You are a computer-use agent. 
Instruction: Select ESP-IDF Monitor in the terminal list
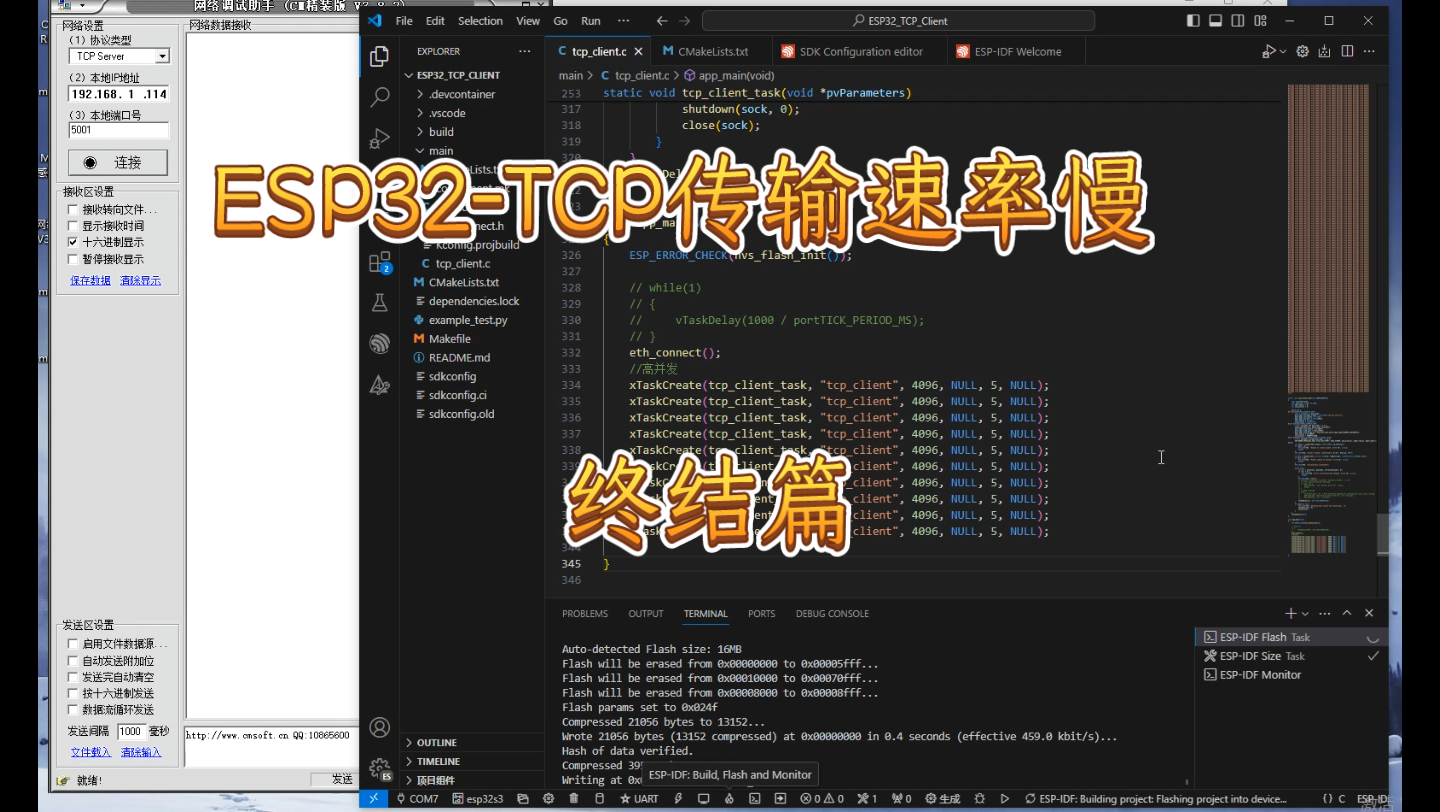[x=1260, y=675]
